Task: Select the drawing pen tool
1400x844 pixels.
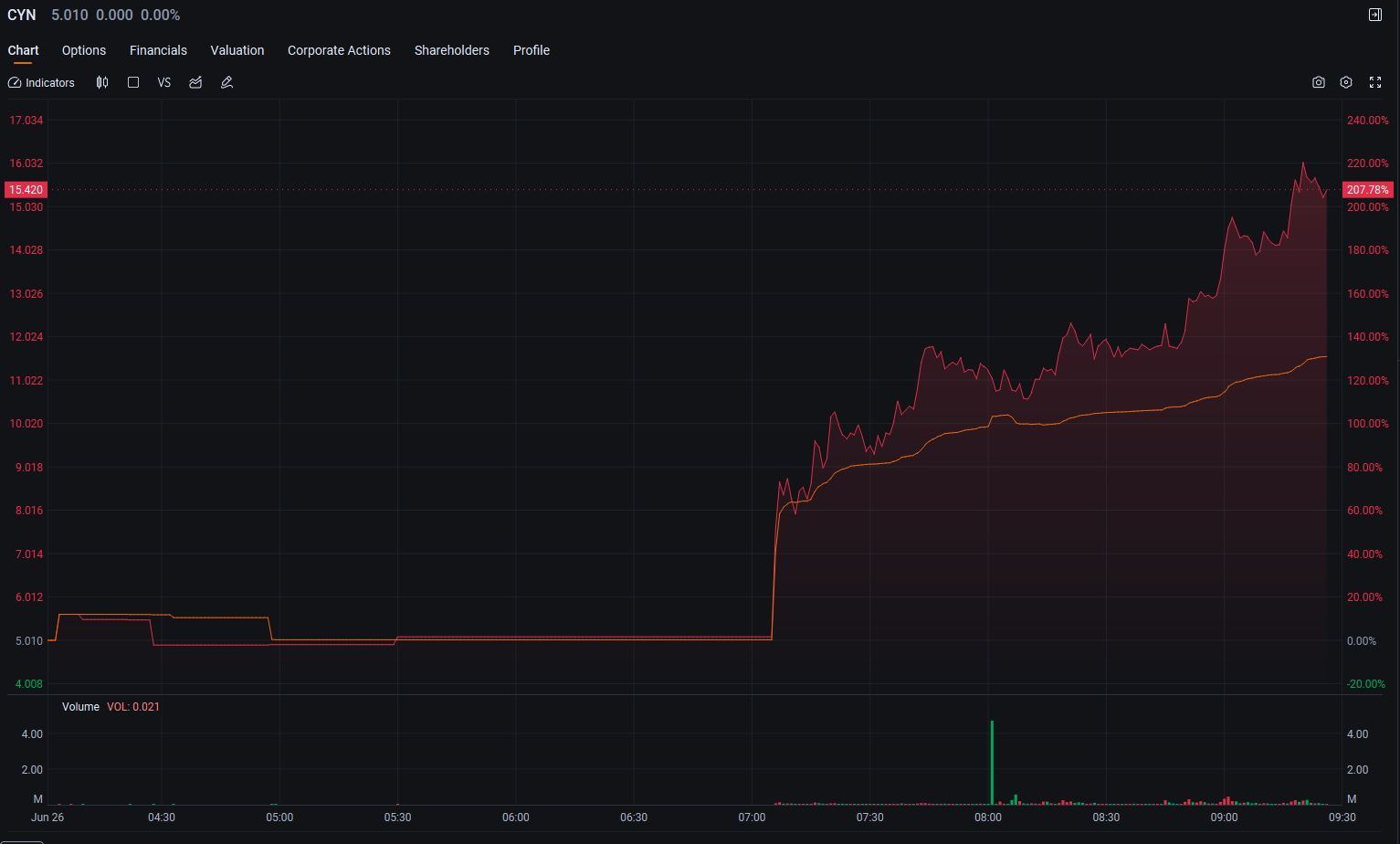Action: coord(227,82)
